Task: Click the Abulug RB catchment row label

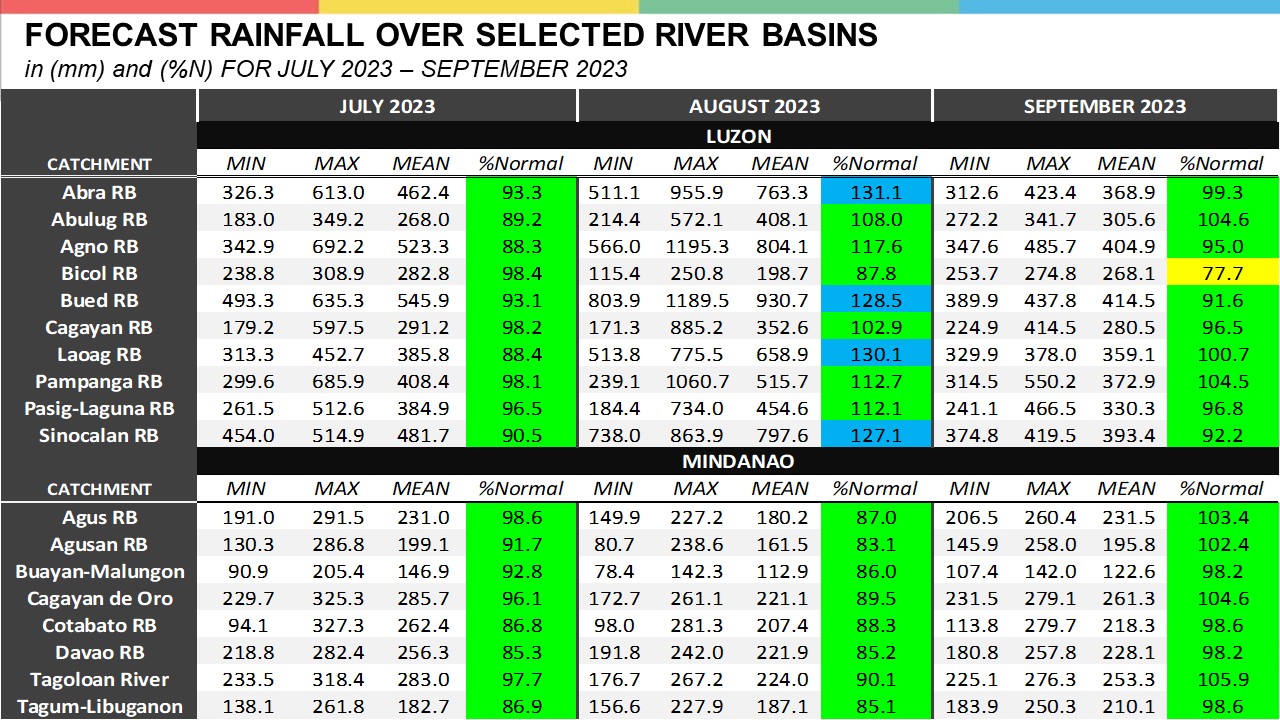Action: 99,219
